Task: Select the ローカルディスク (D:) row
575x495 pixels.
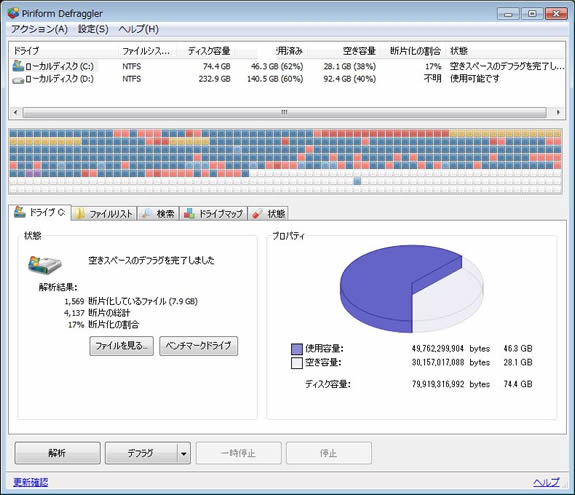Action: [x=288, y=79]
